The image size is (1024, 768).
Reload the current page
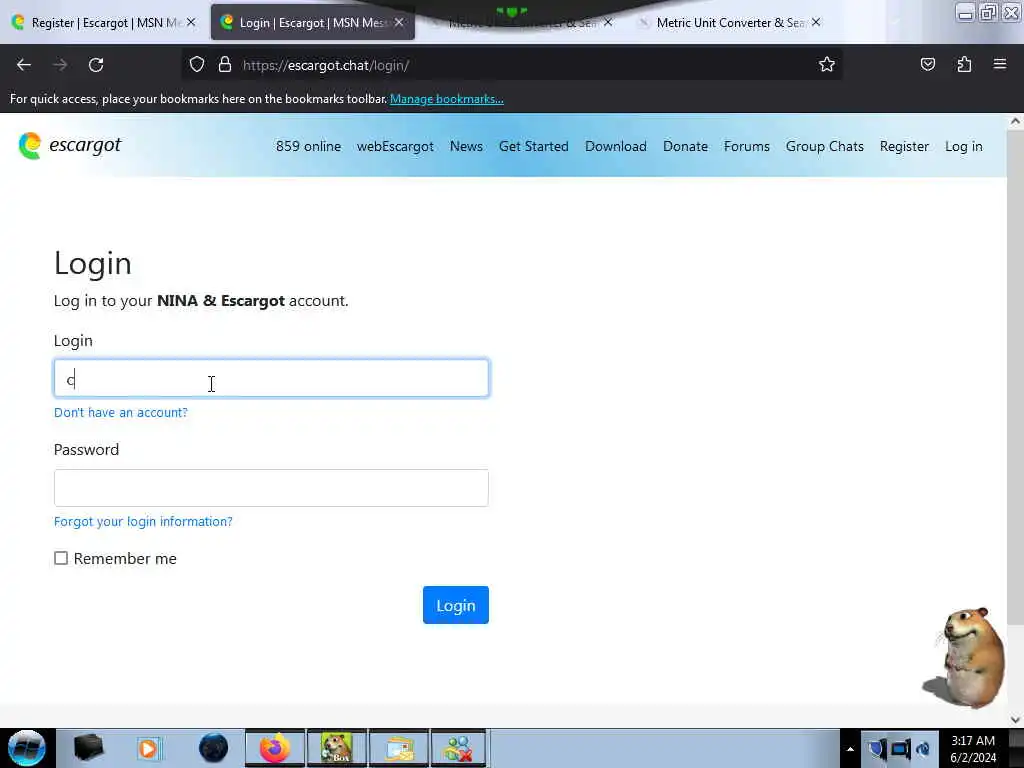[96, 65]
